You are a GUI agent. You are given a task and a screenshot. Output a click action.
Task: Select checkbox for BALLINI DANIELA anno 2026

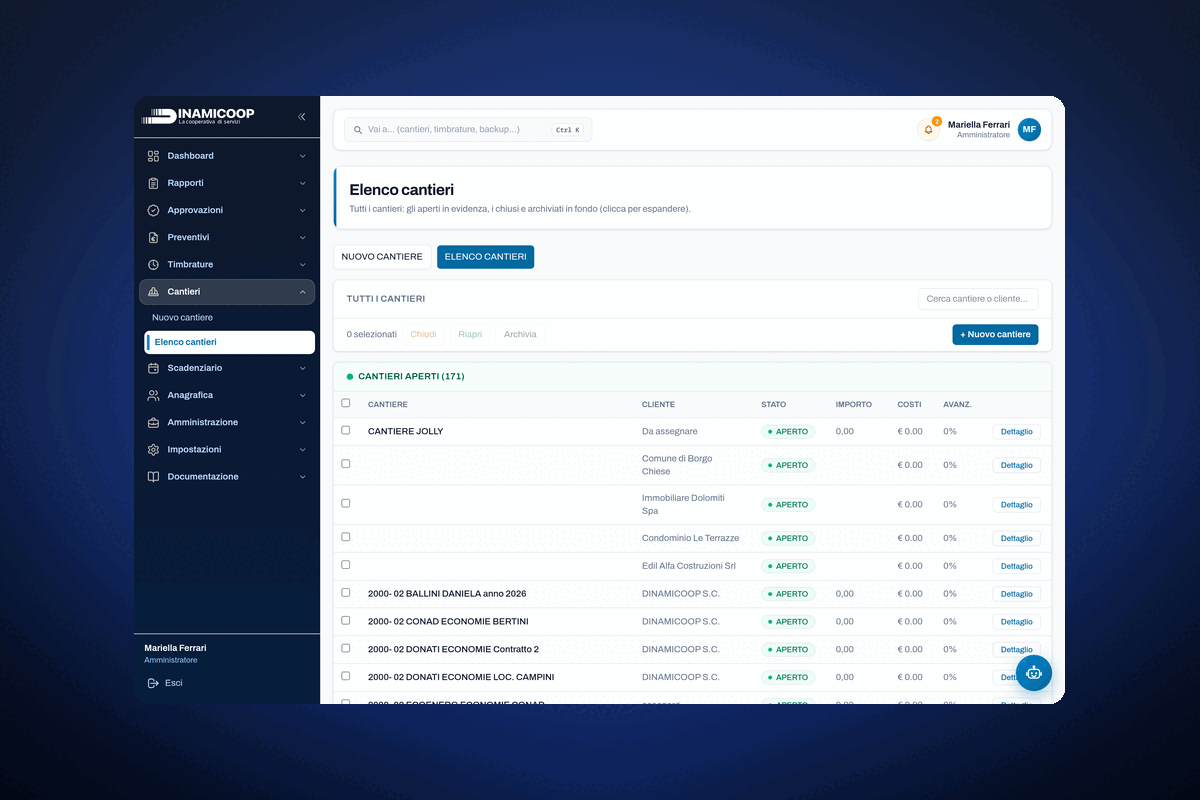pos(346,592)
